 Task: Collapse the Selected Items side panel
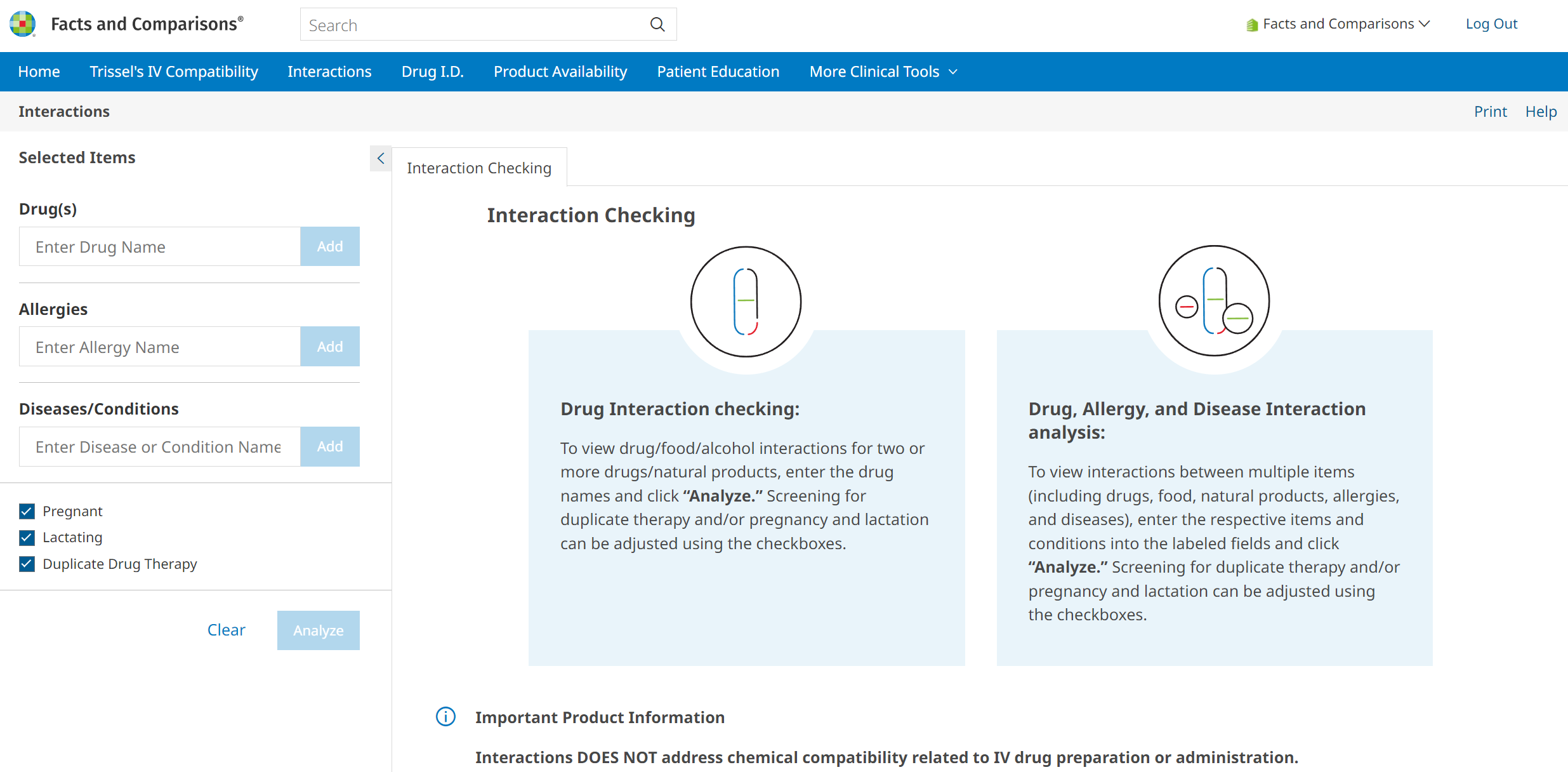[381, 158]
